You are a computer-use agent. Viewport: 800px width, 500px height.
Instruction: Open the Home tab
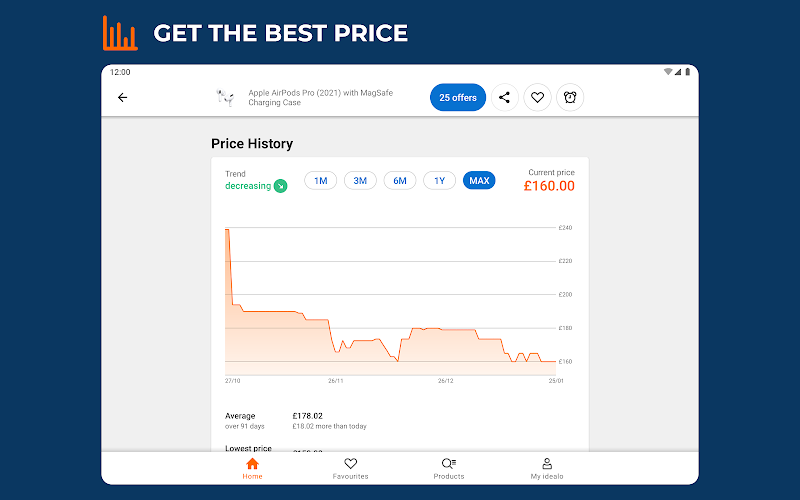click(252, 468)
